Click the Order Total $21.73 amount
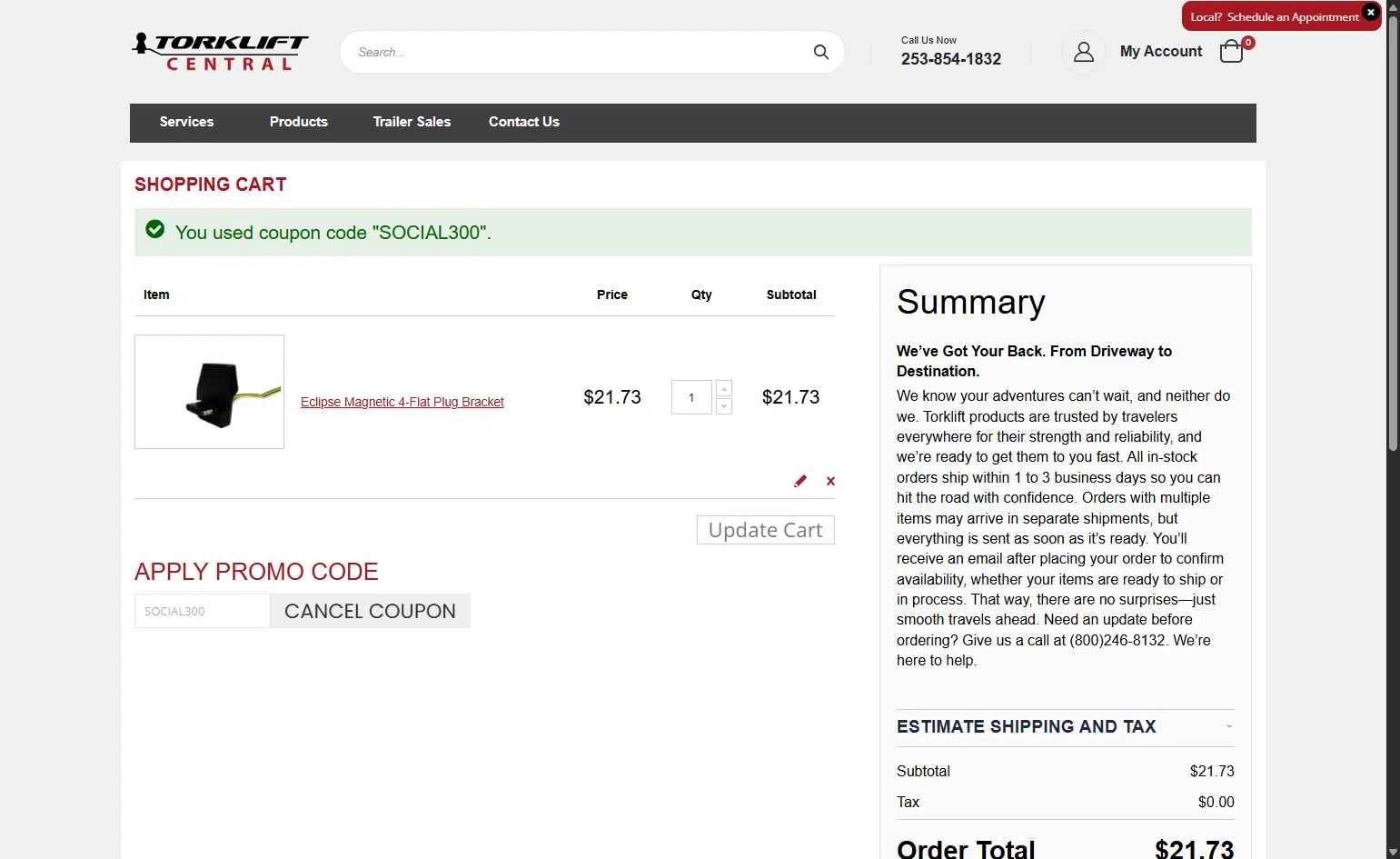 1194,849
